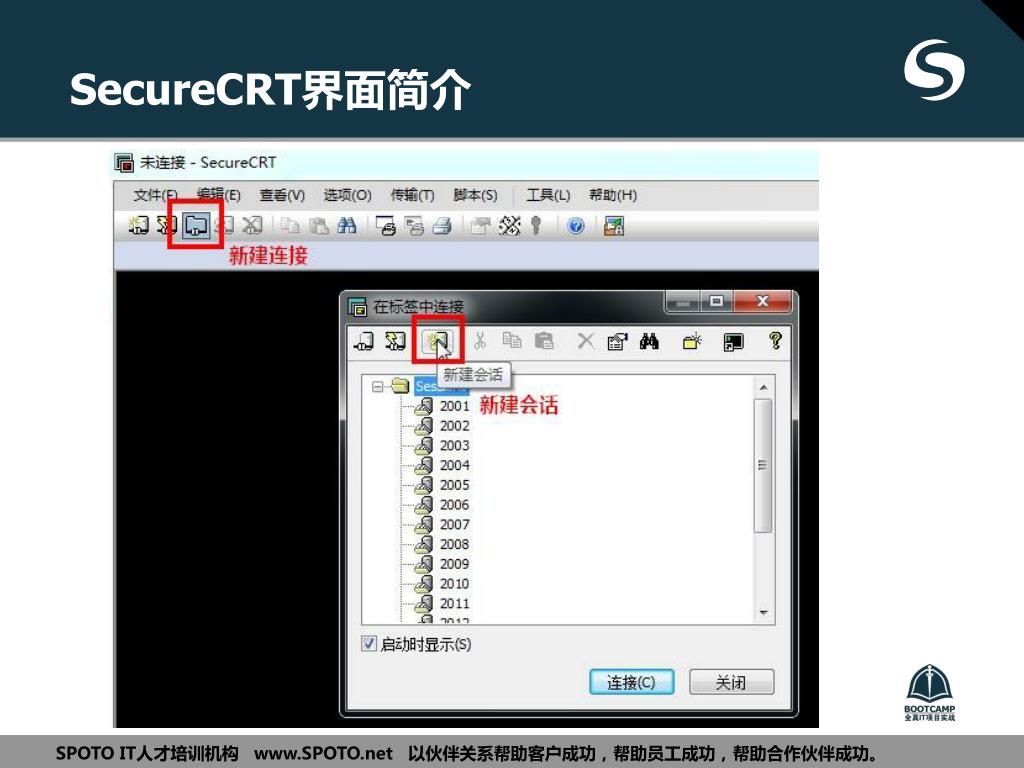Click the scroll-up arrow of the session list

[763, 387]
